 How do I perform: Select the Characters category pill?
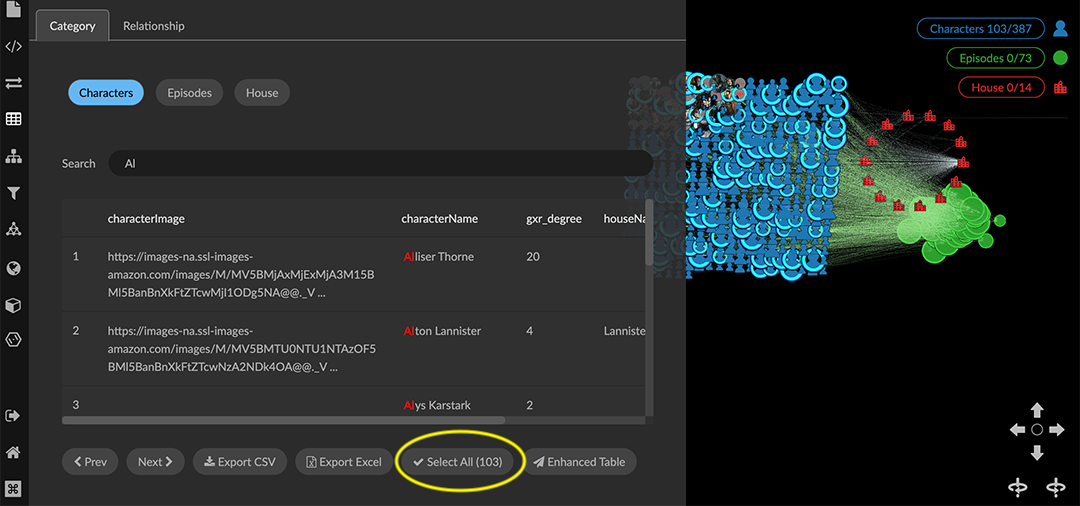pyautogui.click(x=105, y=92)
